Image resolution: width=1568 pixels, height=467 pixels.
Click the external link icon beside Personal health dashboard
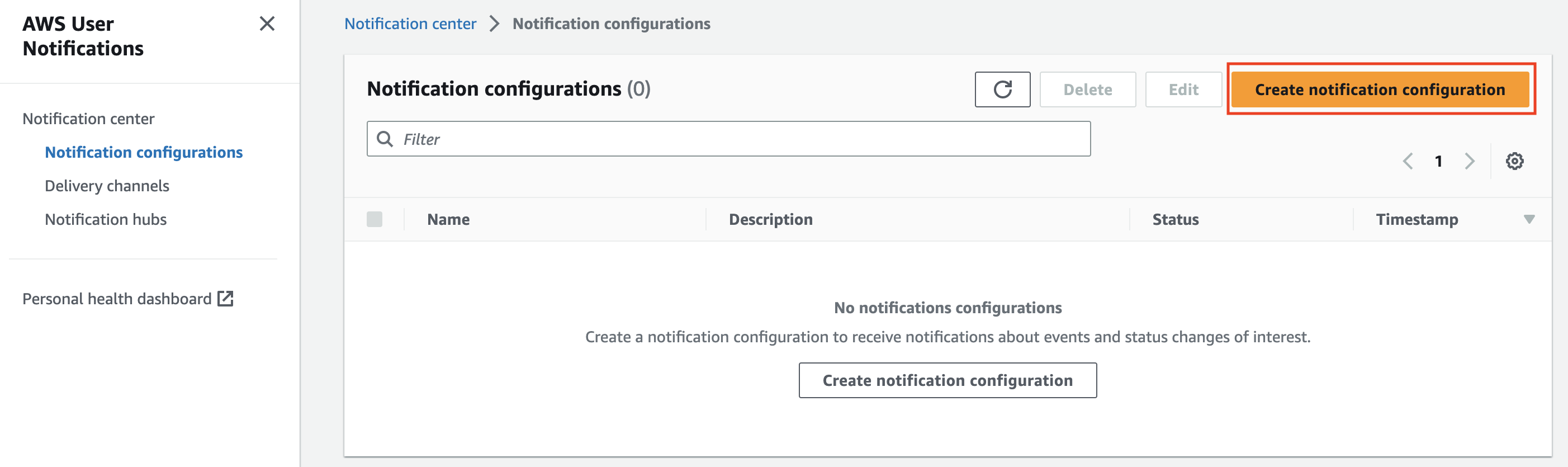225,298
